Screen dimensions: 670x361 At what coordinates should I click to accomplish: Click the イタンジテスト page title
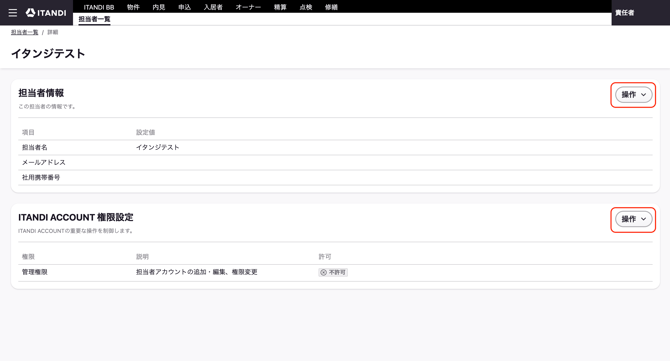48,53
